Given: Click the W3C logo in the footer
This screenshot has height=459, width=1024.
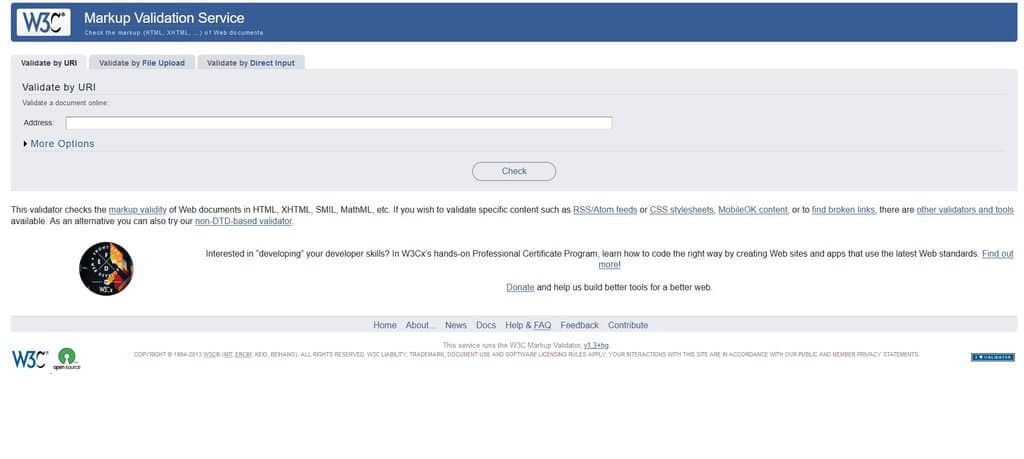Looking at the screenshot, I should click(29, 359).
